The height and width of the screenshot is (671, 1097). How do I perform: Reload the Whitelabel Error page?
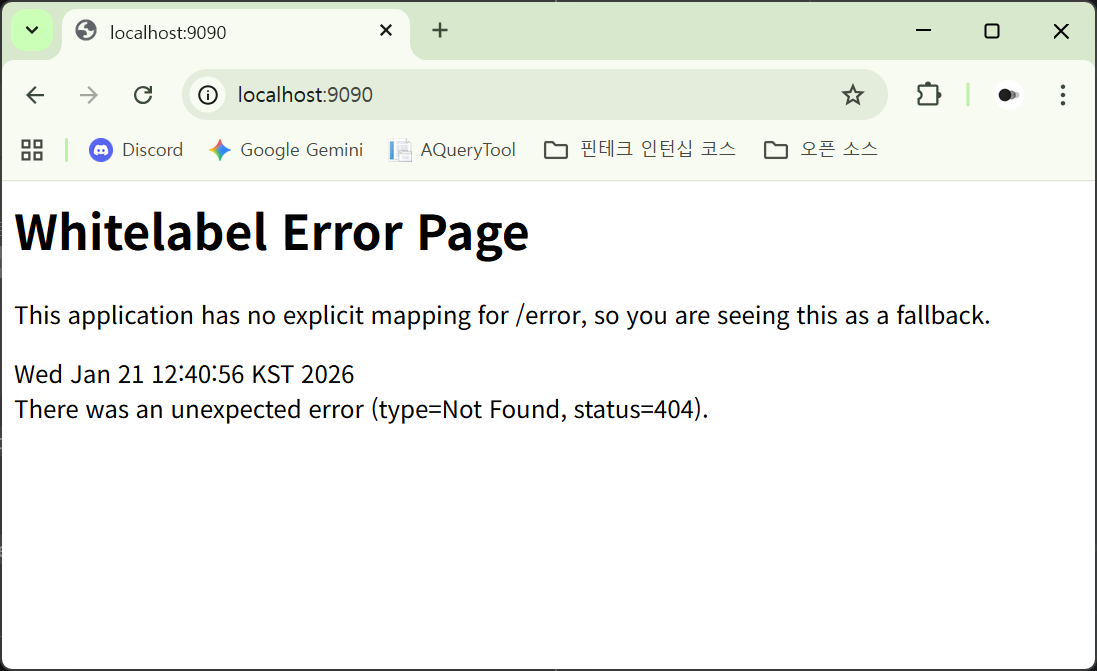click(x=143, y=95)
